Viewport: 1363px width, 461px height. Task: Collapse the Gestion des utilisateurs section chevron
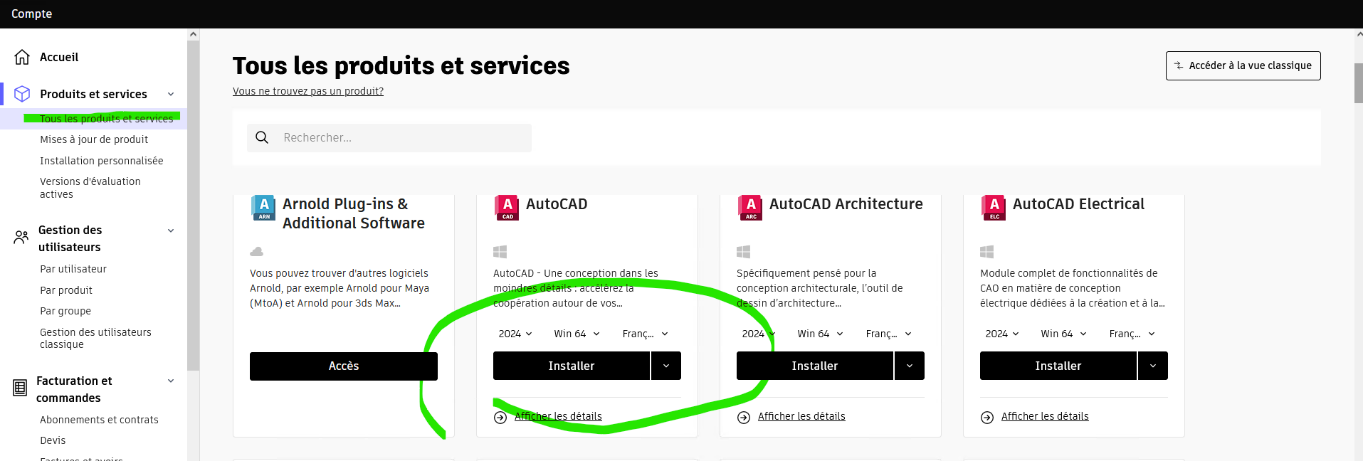coord(170,230)
